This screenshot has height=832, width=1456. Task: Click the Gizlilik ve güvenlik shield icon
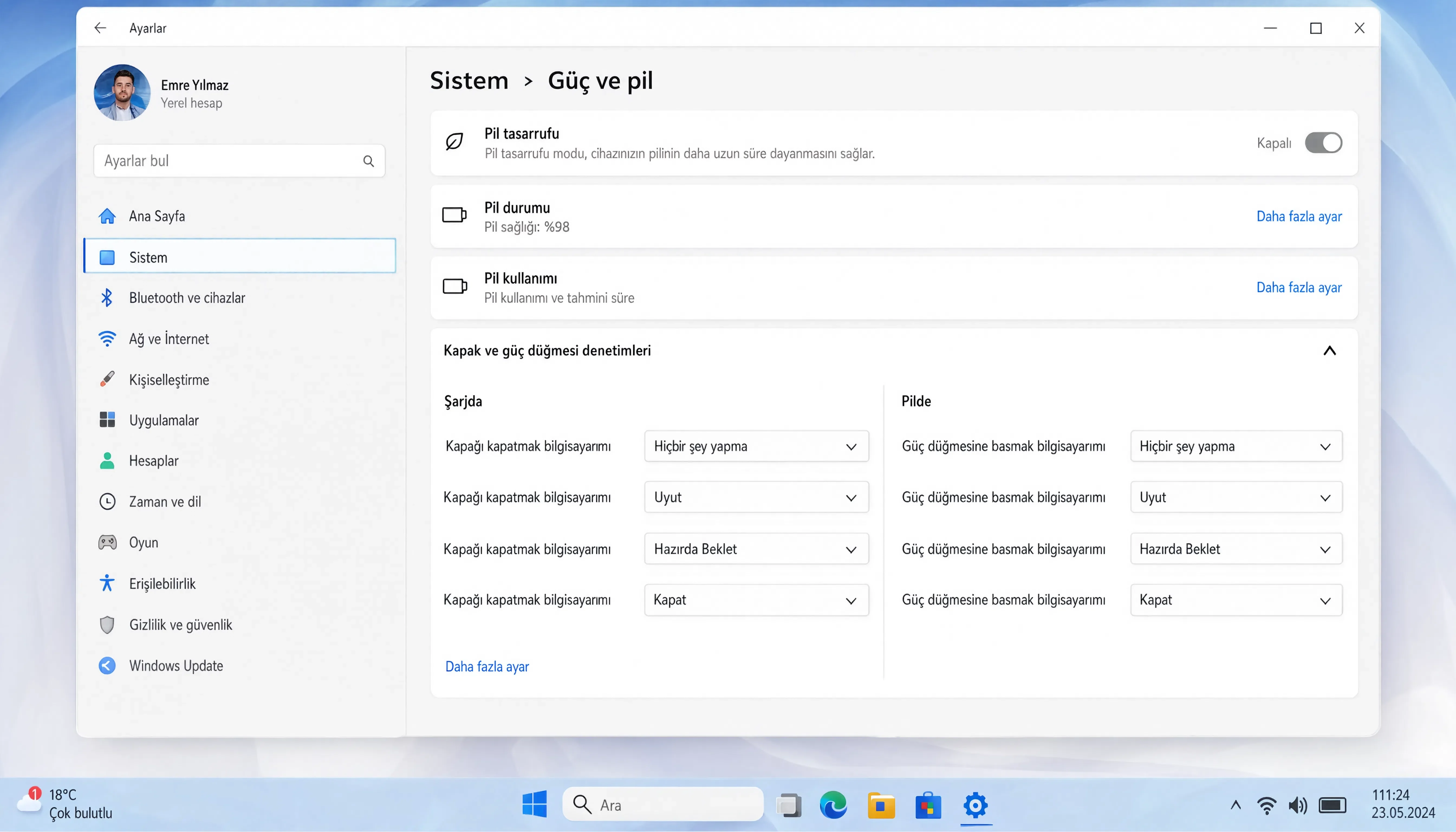click(x=107, y=625)
